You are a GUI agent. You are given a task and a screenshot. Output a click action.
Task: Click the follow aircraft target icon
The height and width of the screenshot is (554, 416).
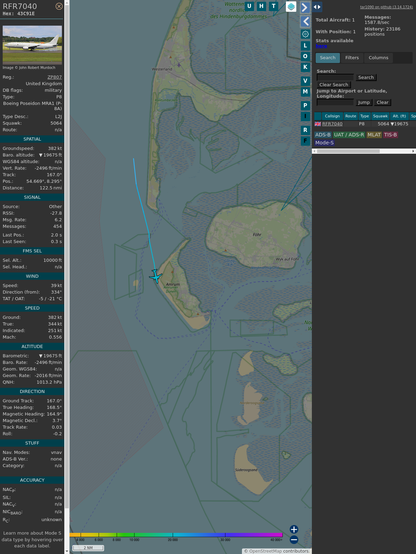click(x=305, y=34)
